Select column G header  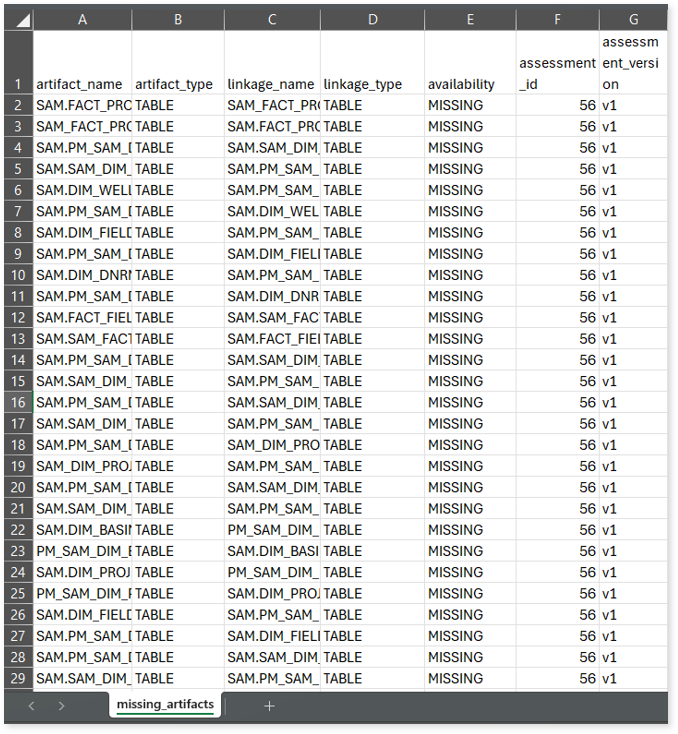632,20
